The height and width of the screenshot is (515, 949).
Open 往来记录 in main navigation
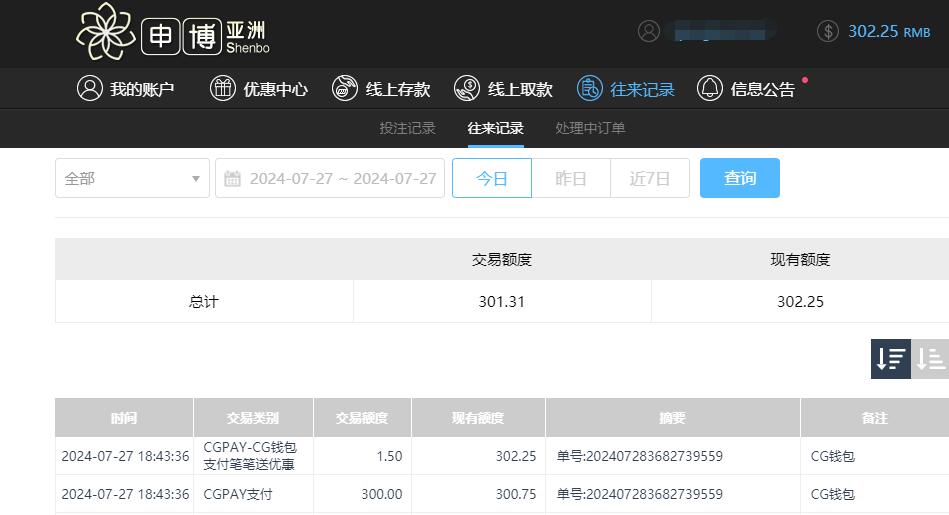click(626, 89)
